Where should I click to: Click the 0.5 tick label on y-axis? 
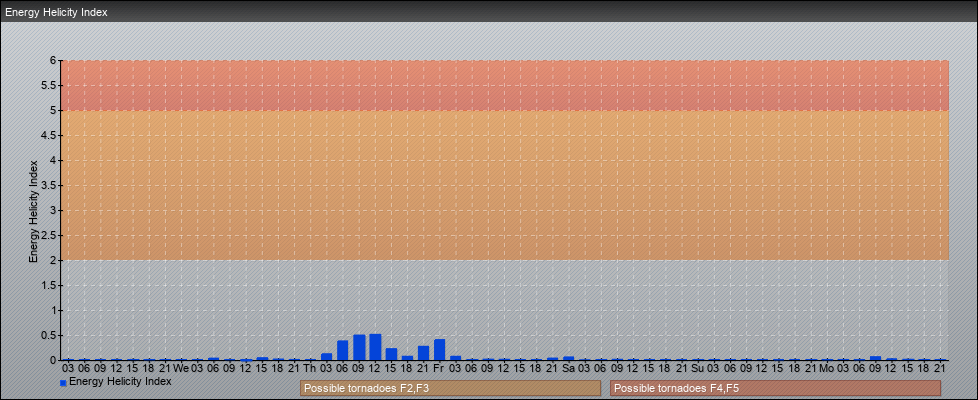point(49,335)
